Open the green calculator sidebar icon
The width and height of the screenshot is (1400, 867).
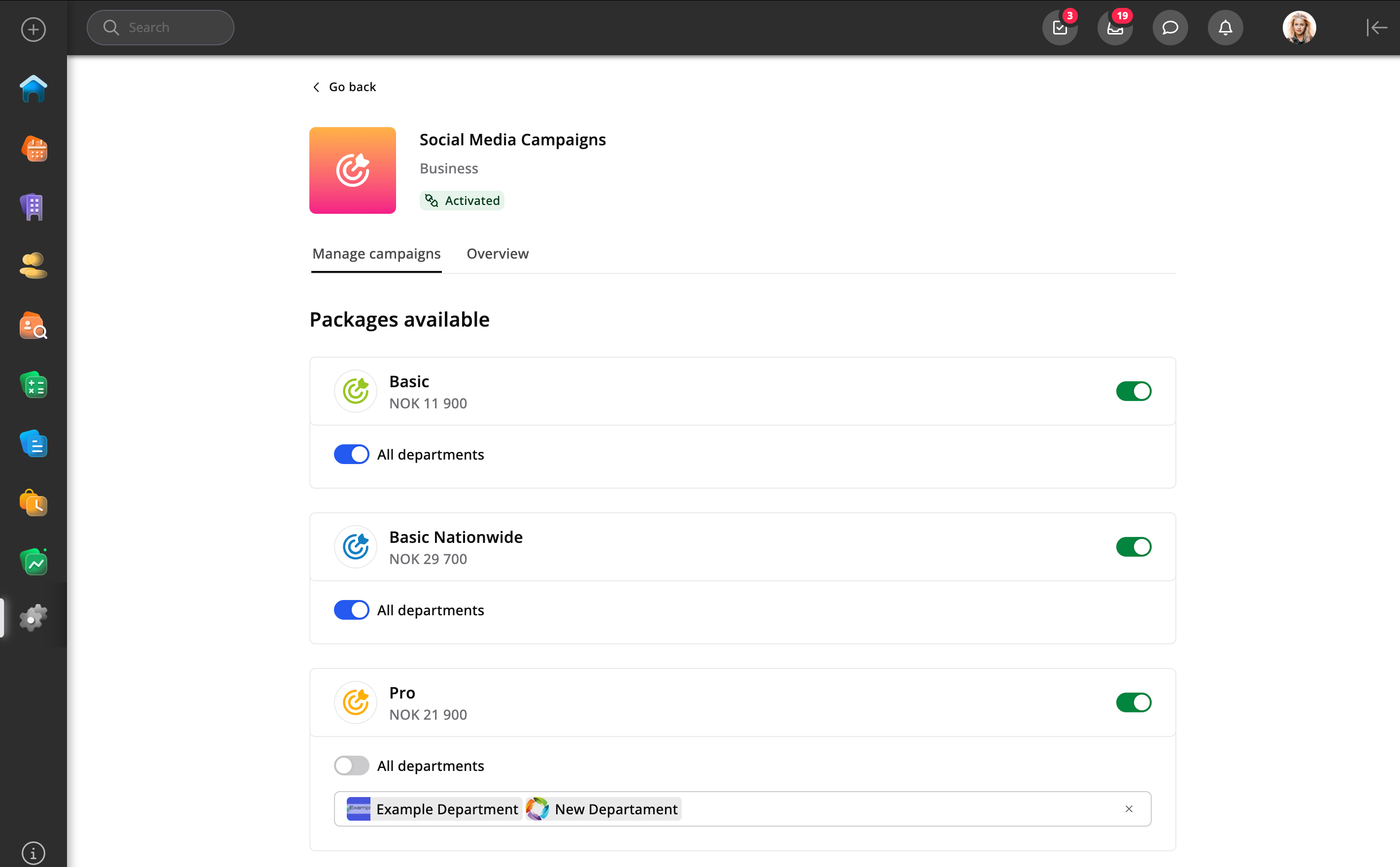click(x=33, y=385)
